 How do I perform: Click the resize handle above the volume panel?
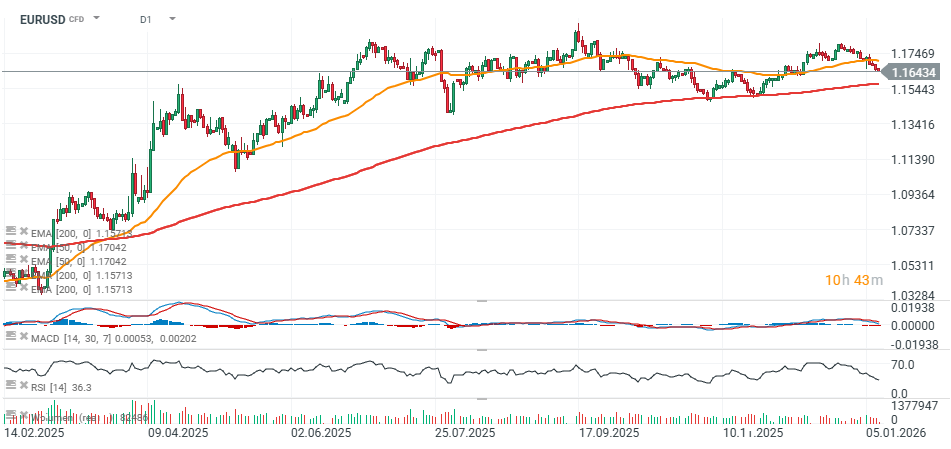tap(481, 398)
